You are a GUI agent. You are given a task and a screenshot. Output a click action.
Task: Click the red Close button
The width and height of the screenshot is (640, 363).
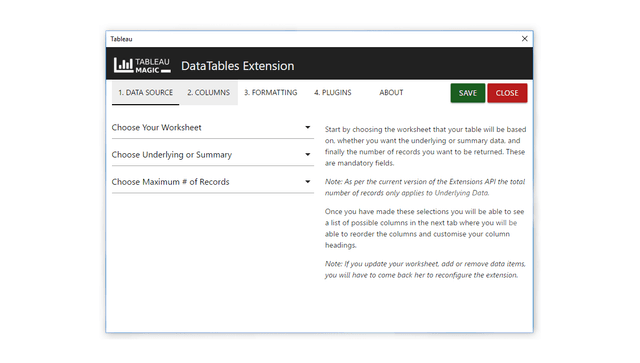point(507,93)
